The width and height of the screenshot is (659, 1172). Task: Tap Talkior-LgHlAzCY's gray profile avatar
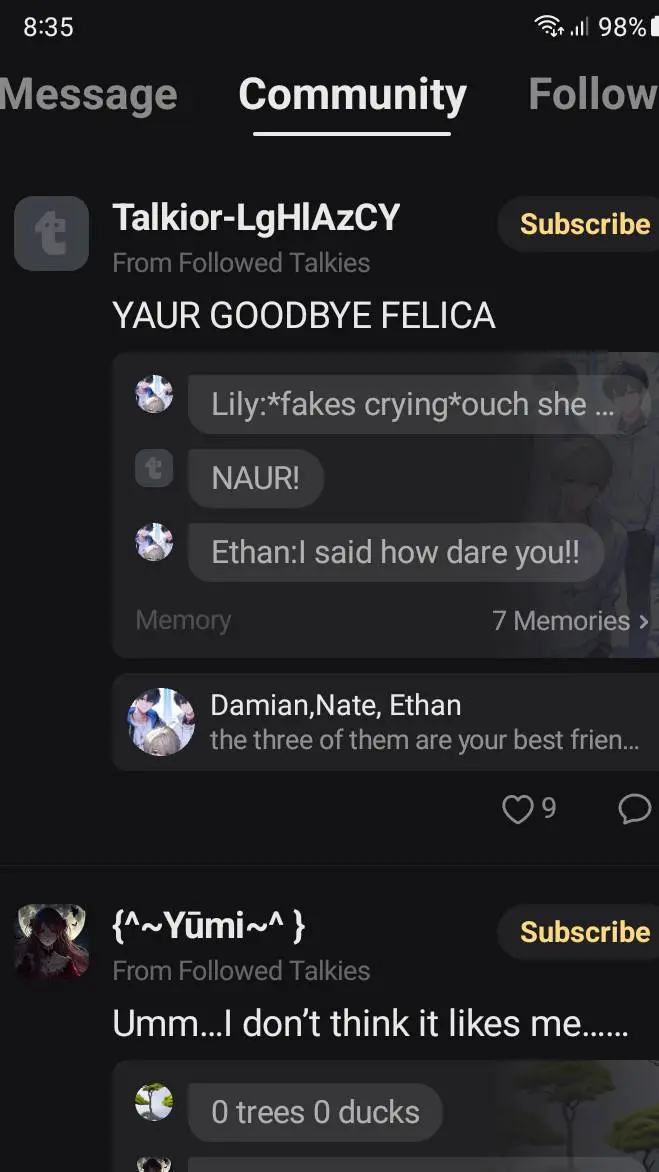click(x=52, y=233)
